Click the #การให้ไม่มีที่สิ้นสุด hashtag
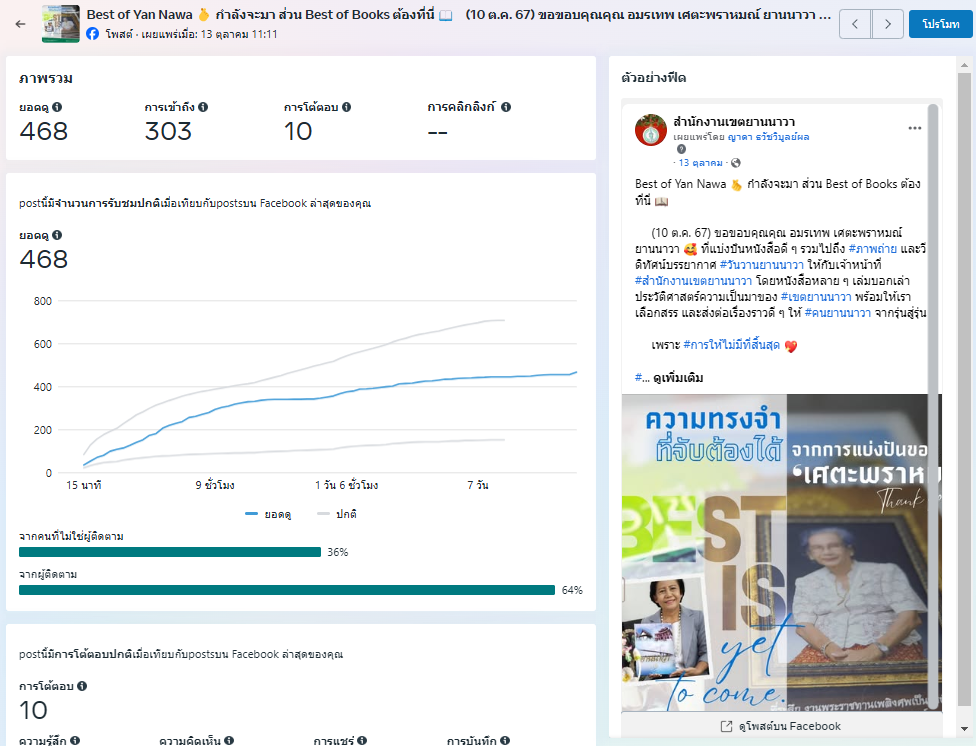The width and height of the screenshot is (976, 746). click(731, 346)
